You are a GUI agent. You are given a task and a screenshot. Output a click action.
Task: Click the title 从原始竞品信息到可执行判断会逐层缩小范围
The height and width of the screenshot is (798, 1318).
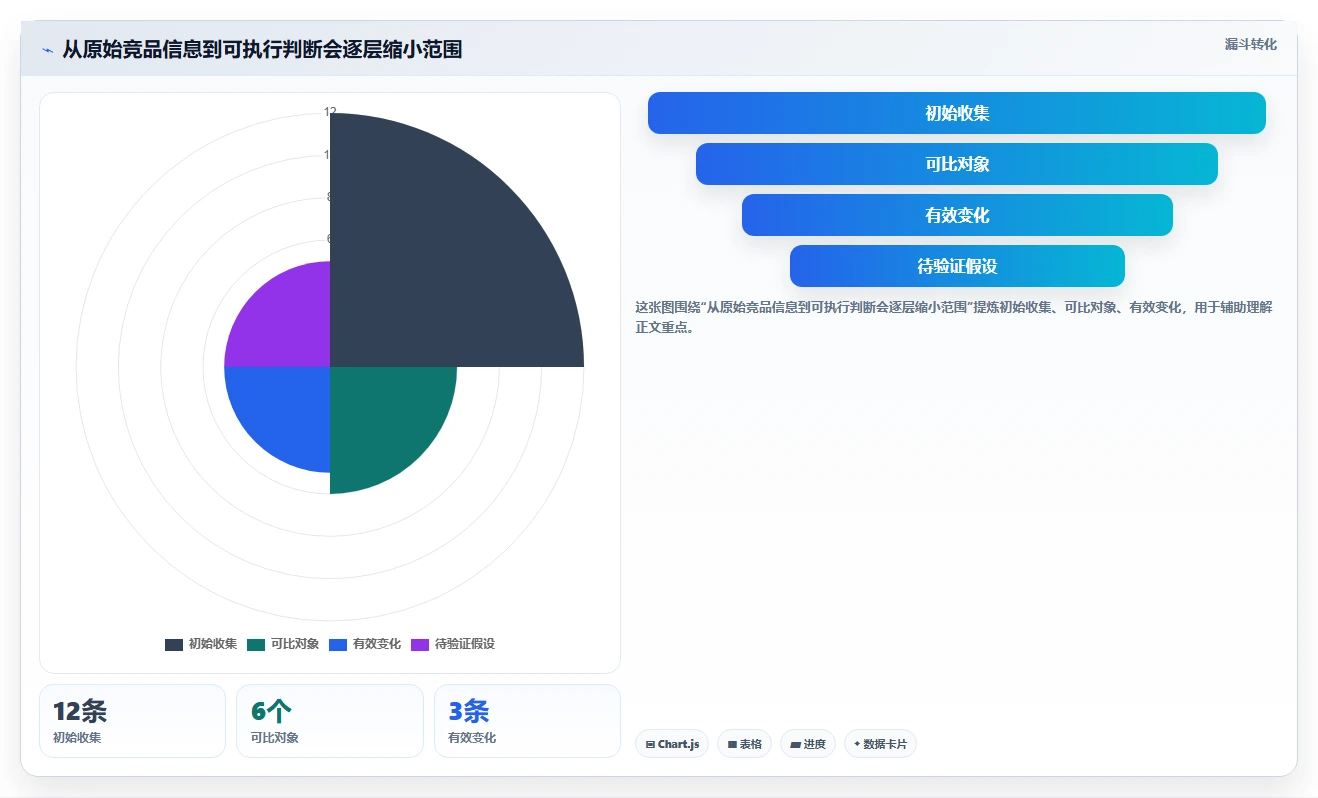262,50
